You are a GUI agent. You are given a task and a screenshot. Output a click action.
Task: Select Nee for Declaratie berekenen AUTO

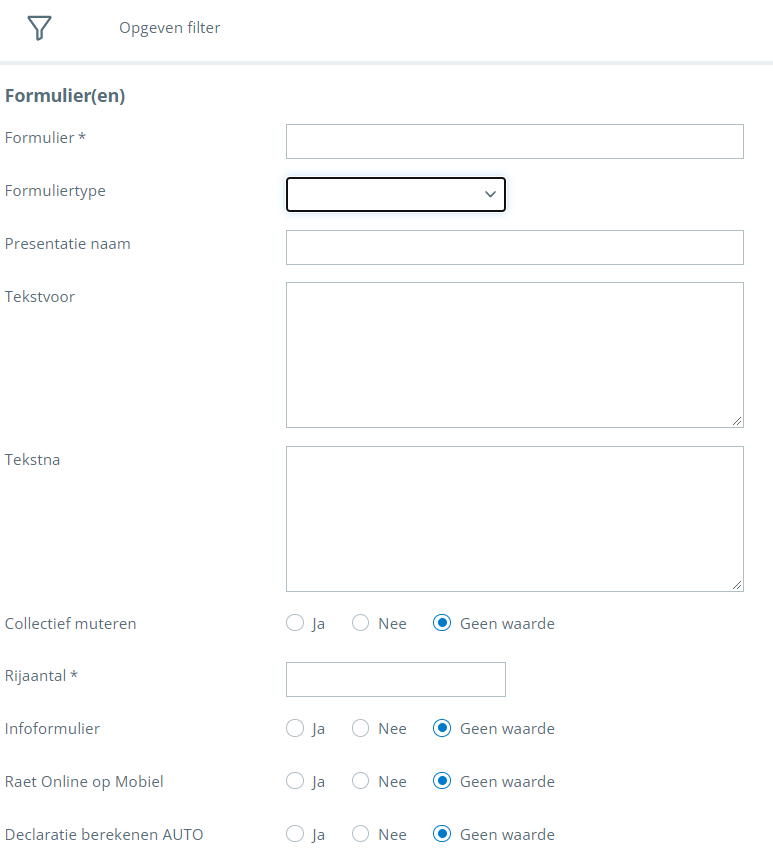(361, 834)
